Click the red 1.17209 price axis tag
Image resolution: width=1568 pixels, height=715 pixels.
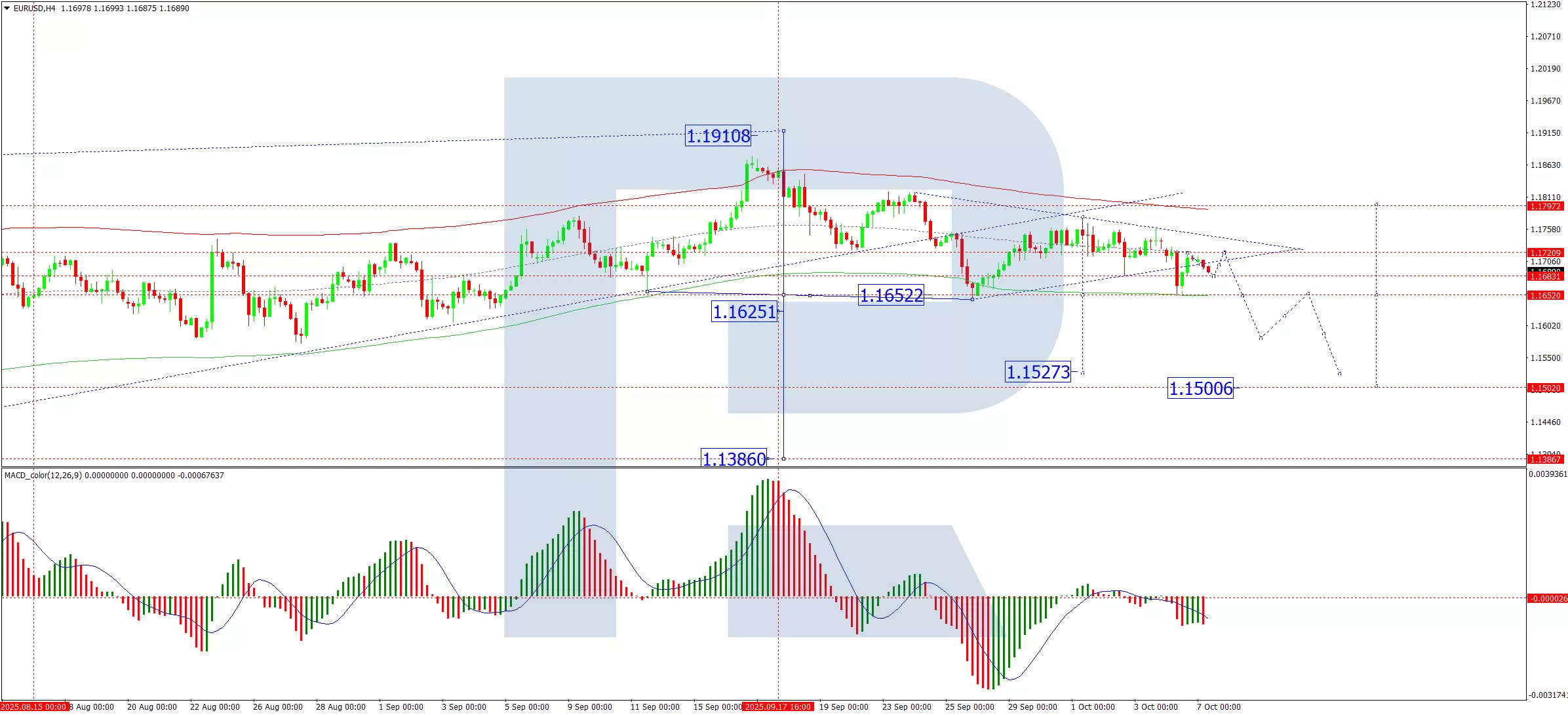tap(1545, 253)
